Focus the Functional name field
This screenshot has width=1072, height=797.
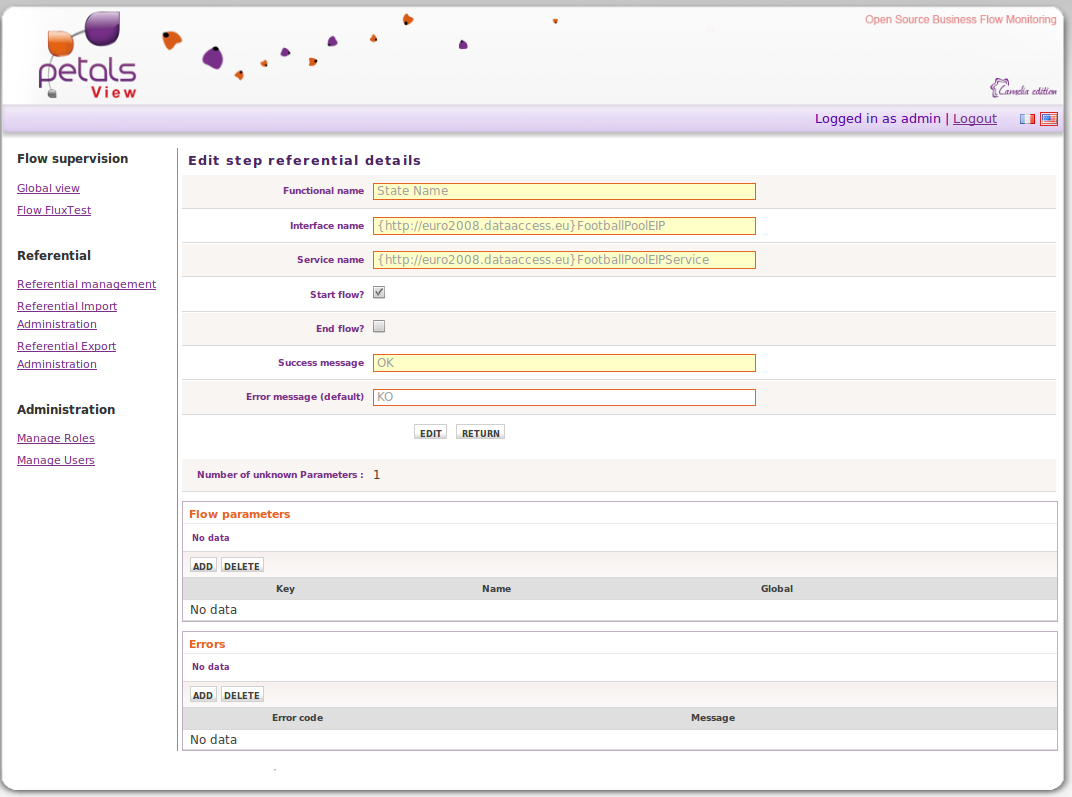(x=564, y=191)
